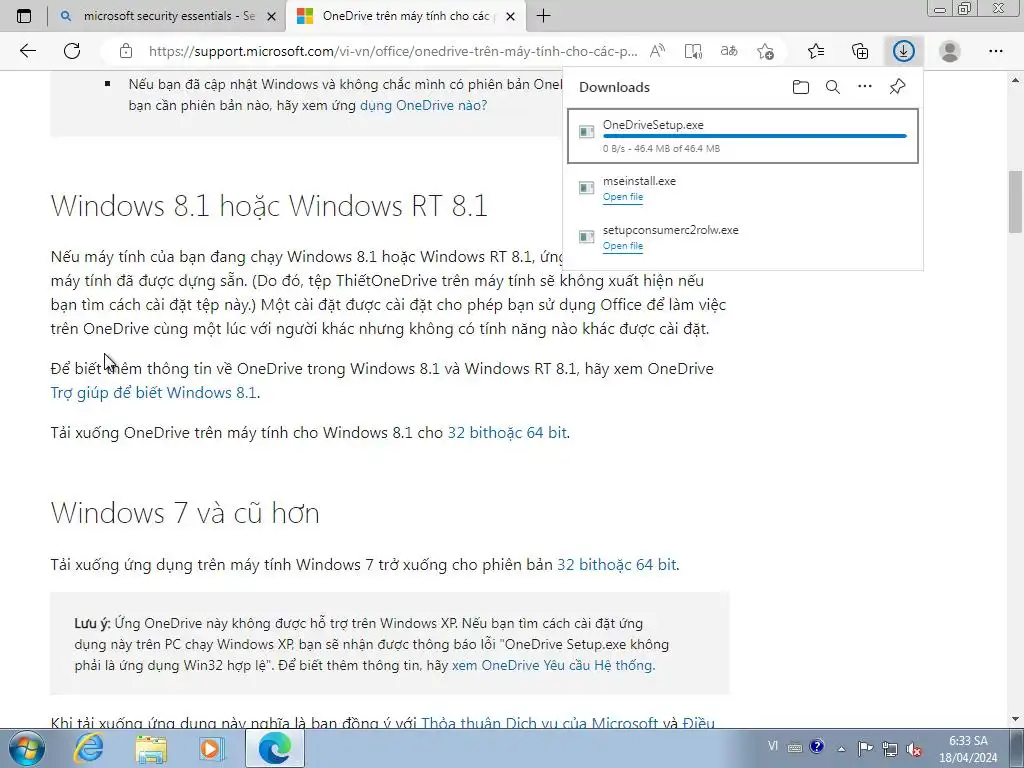Select the OneDriveSetup.exe file name
Screen dimensions: 1024x768
(653, 125)
